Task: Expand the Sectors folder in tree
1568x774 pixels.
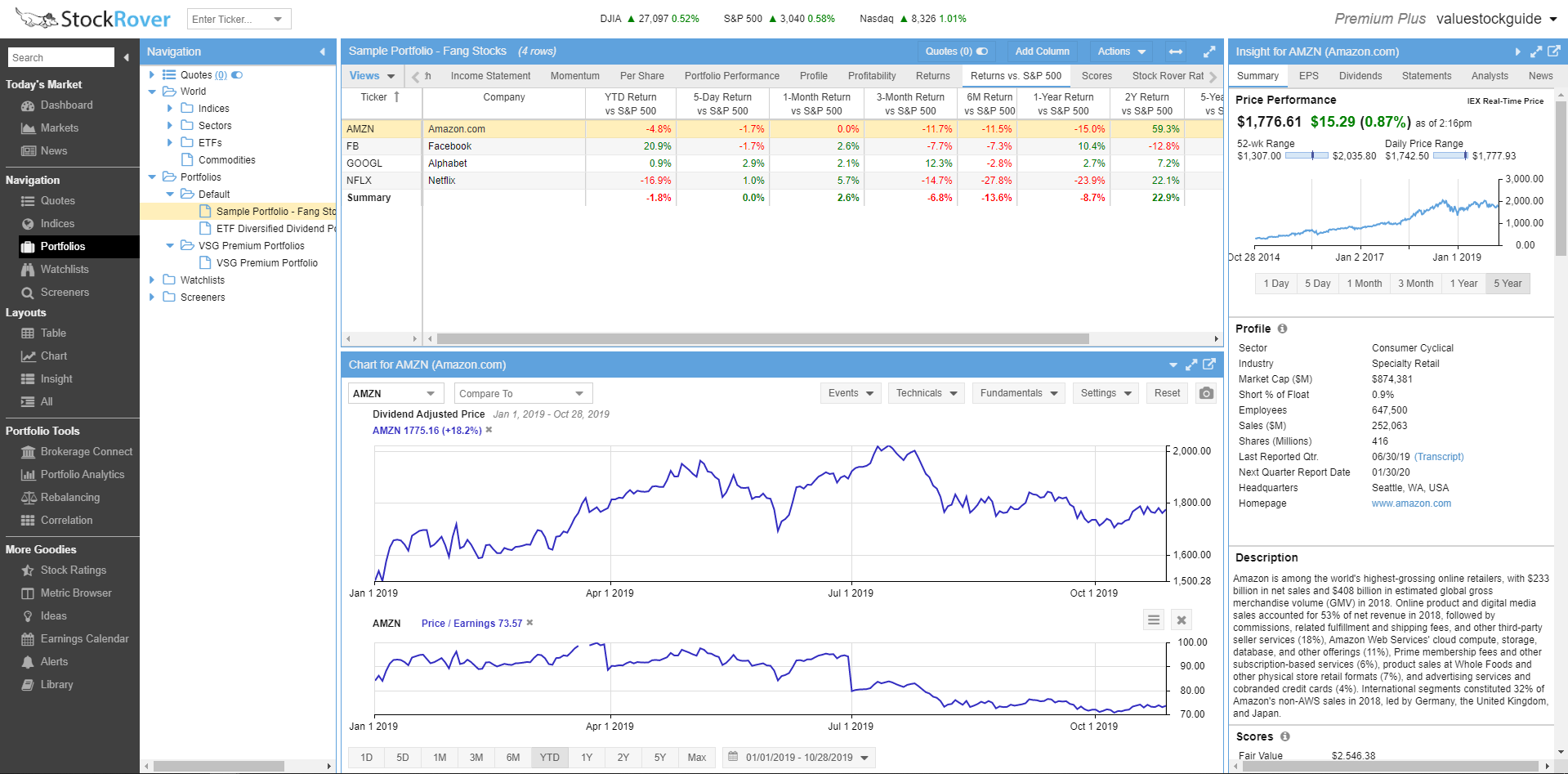Action: pos(170,126)
